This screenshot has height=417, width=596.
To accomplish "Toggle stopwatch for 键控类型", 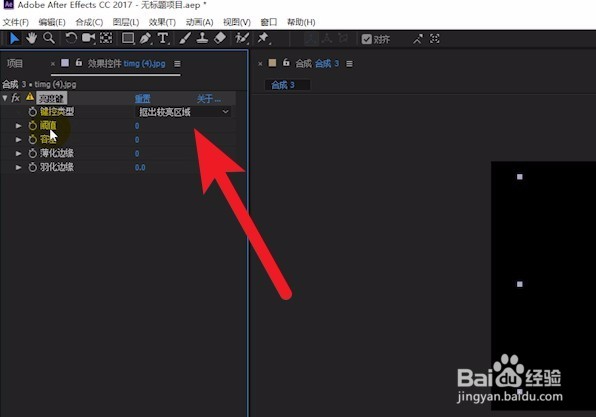I will coord(33,112).
